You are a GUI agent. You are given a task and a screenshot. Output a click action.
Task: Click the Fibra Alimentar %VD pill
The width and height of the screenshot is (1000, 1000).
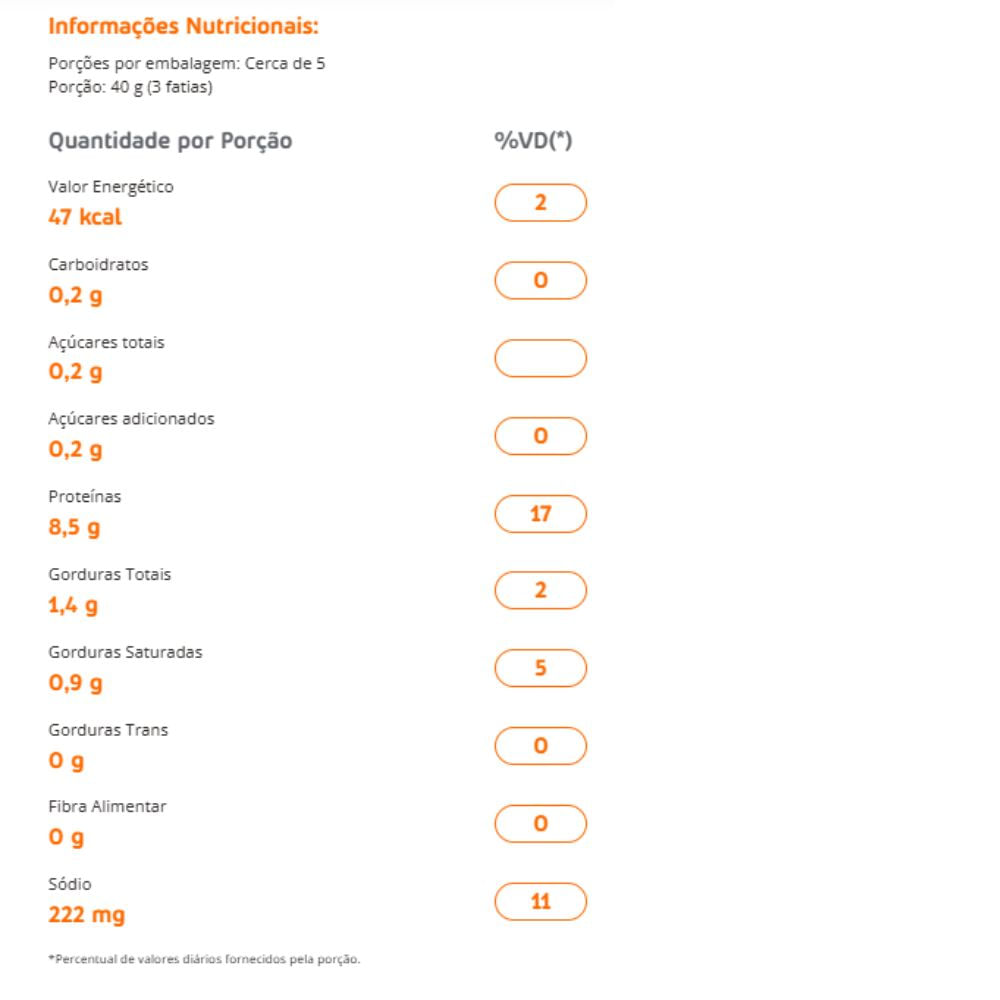tap(540, 824)
